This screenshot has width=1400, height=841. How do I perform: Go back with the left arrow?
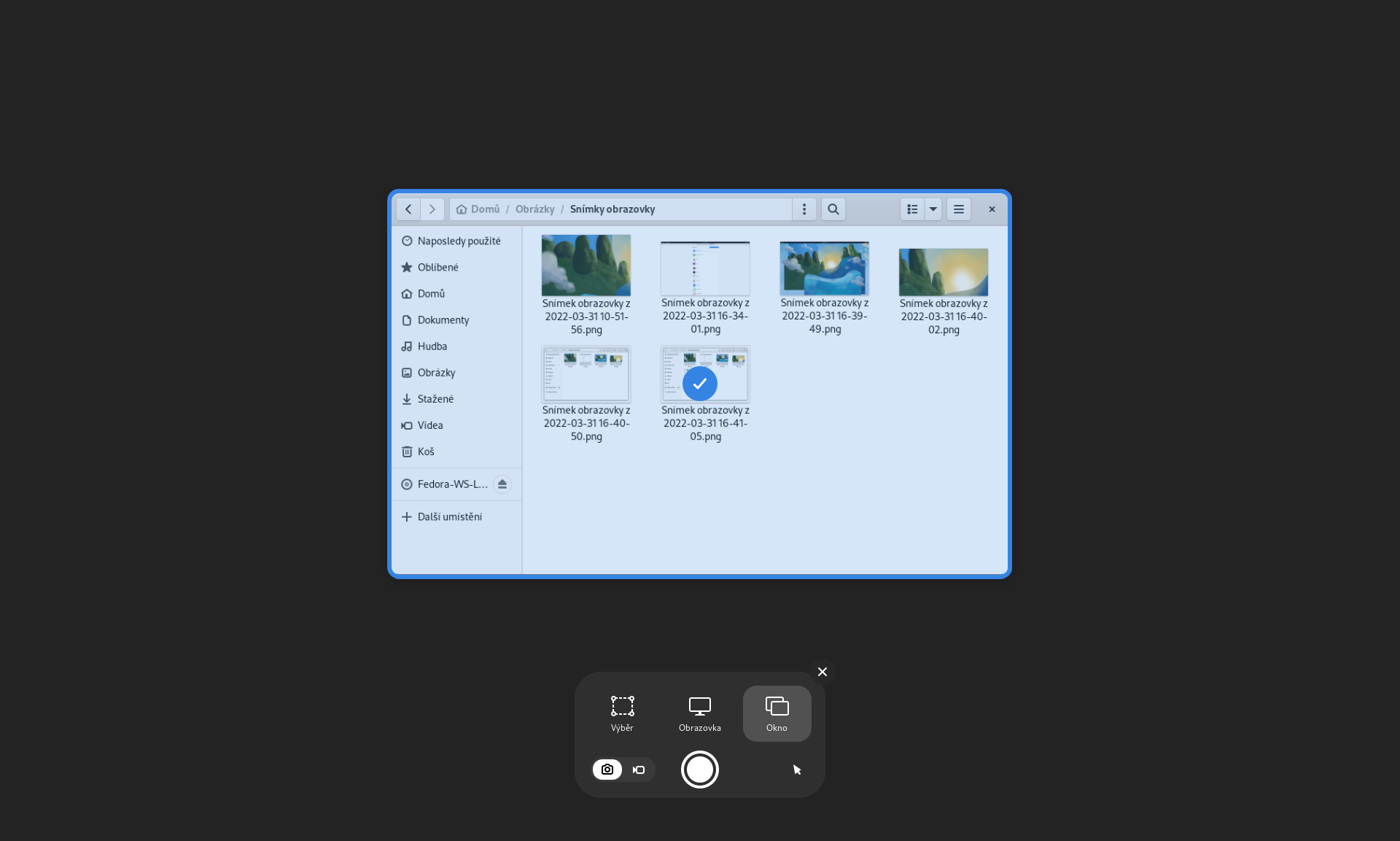pyautogui.click(x=408, y=209)
